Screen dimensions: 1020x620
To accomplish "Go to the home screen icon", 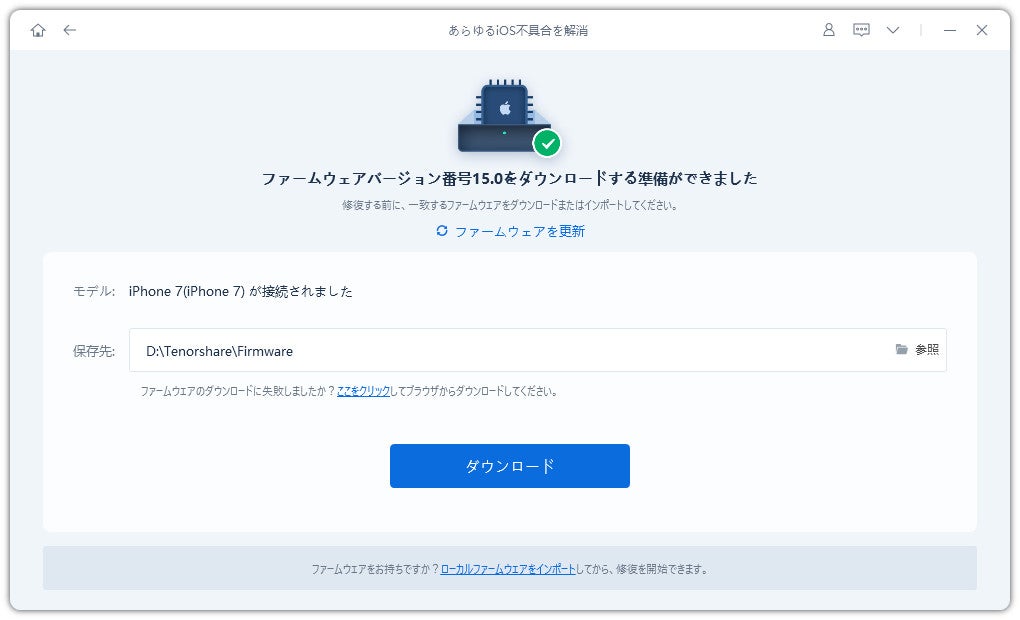I will [x=38, y=30].
